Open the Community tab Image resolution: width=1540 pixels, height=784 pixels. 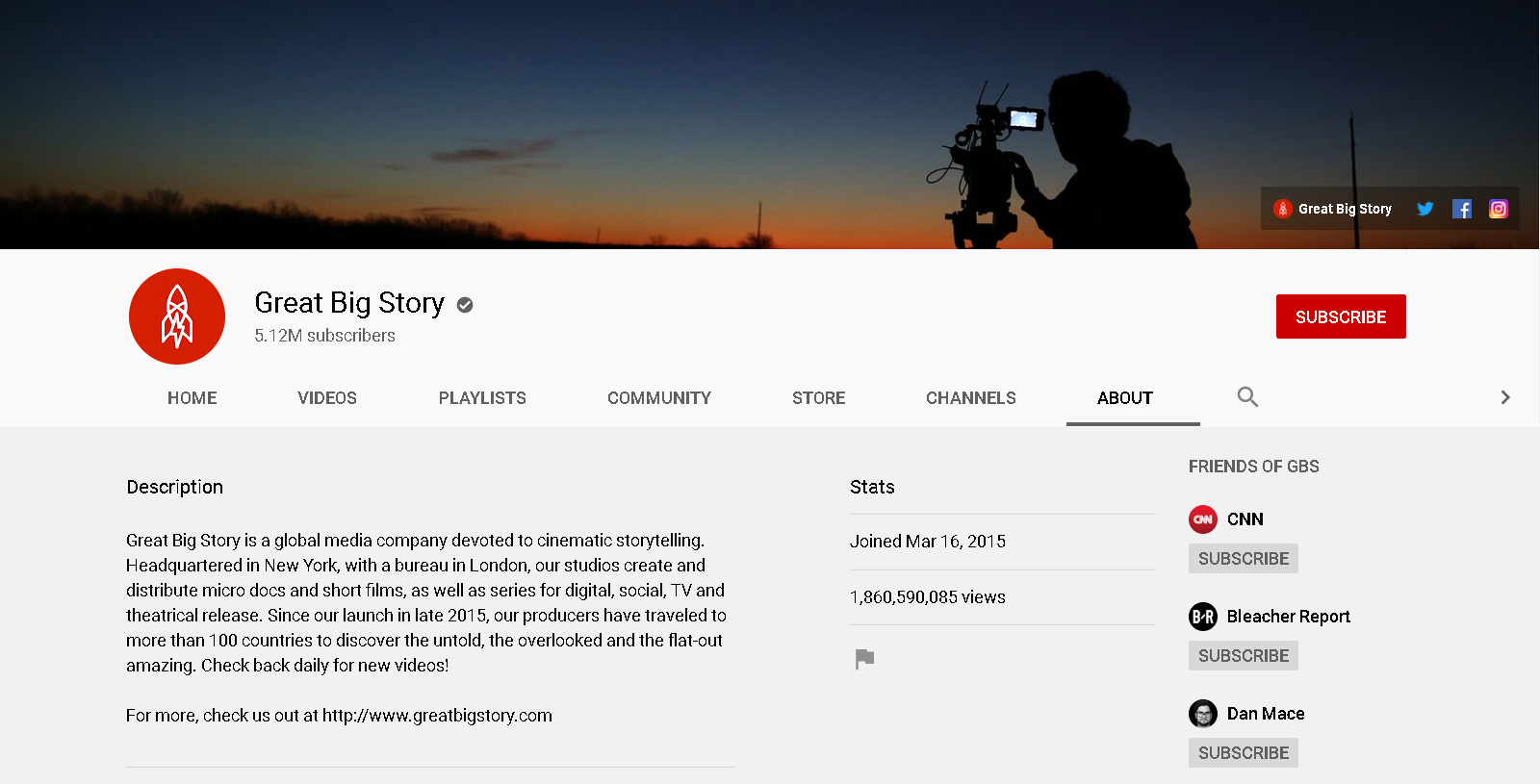tap(659, 398)
